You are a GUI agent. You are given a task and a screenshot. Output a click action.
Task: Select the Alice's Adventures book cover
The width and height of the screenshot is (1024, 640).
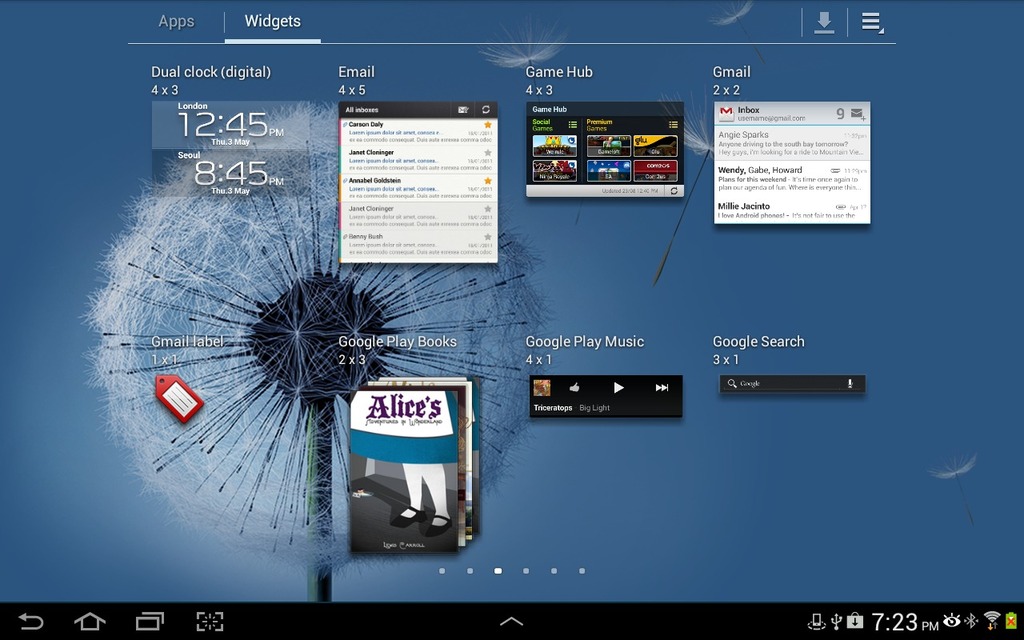[405, 470]
